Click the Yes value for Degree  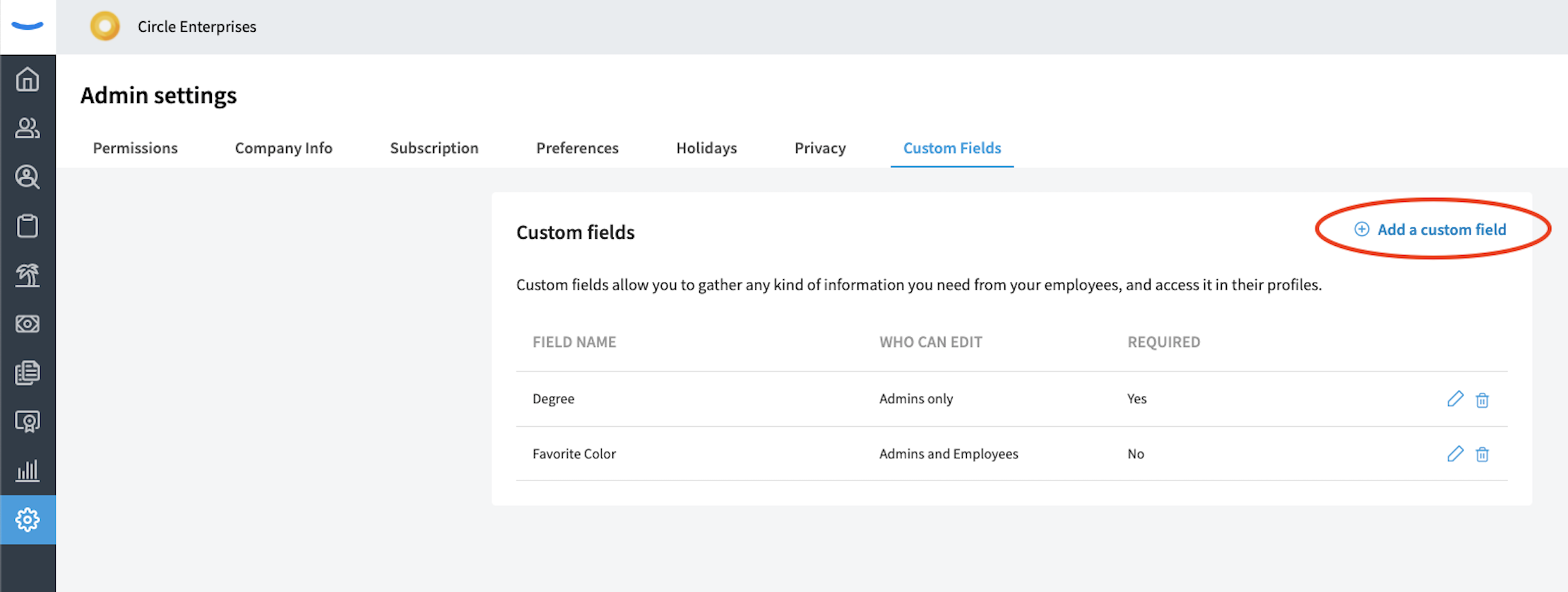[x=1137, y=398]
